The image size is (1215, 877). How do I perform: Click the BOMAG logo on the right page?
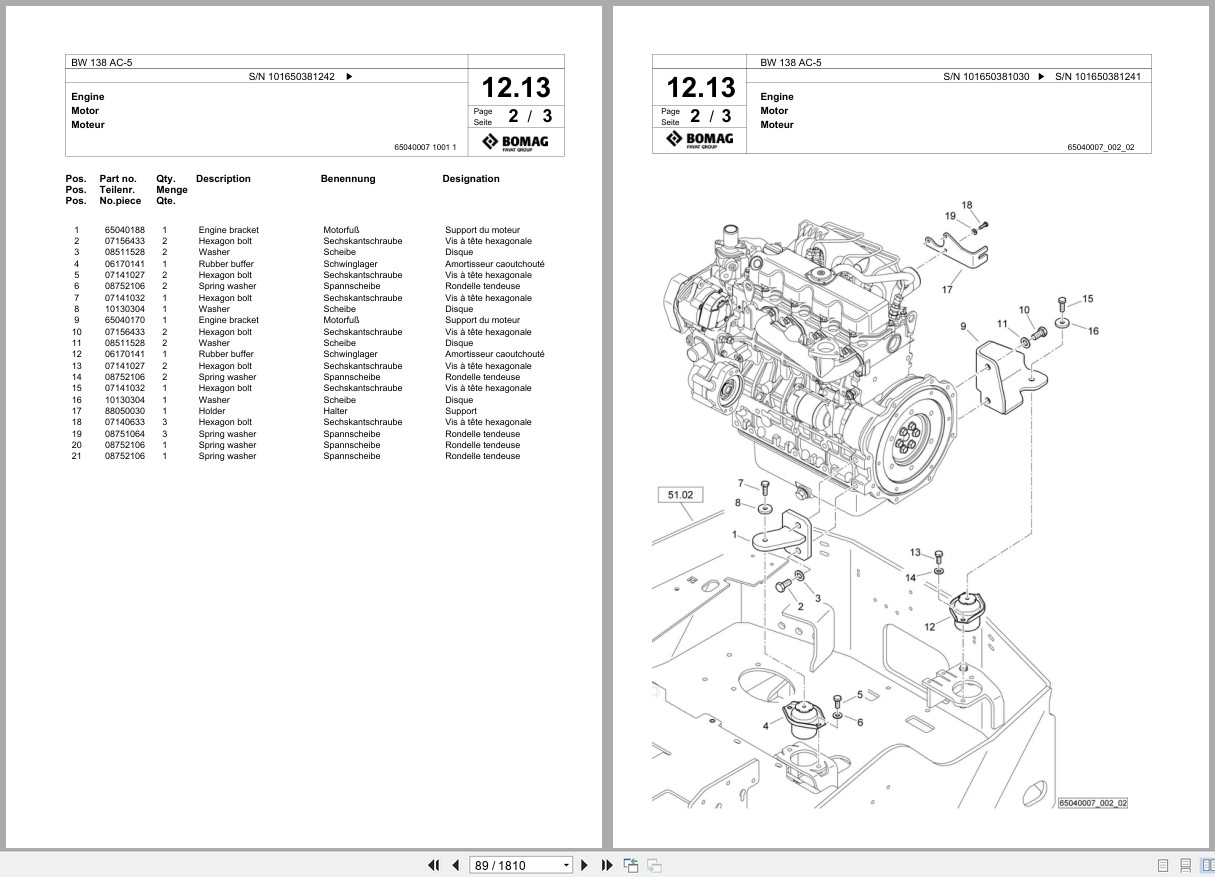coord(700,140)
